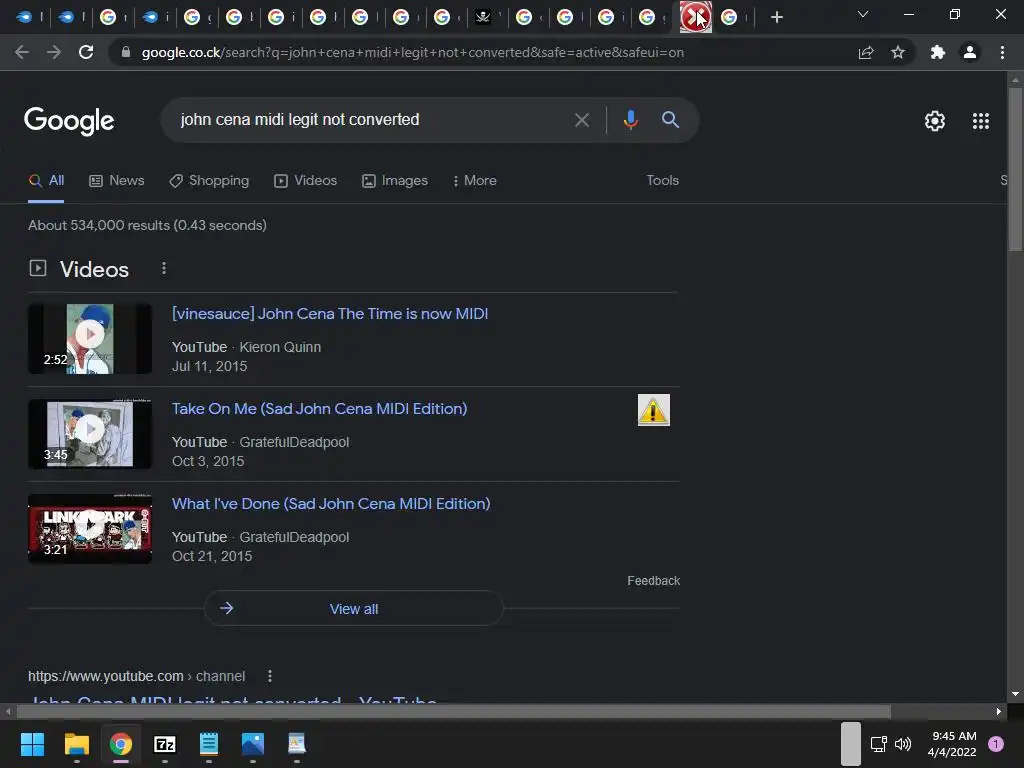Open 7-Zip from the taskbar
1024x768 pixels.
(x=165, y=744)
